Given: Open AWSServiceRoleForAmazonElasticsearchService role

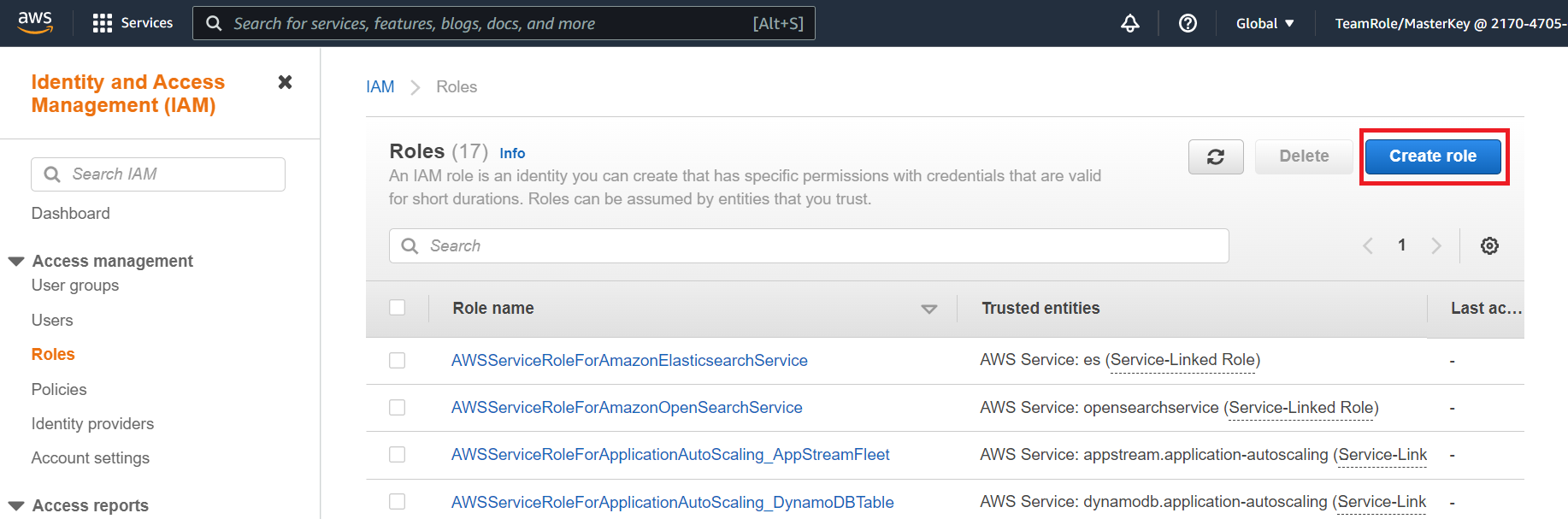Looking at the screenshot, I should [x=629, y=361].
